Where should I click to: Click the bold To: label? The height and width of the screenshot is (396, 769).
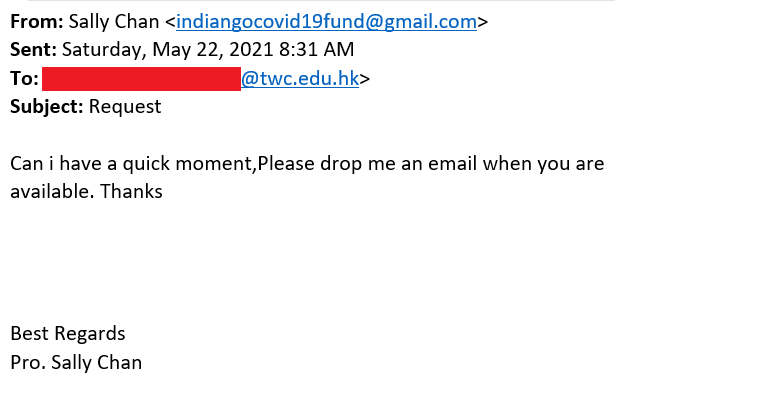tap(25, 79)
